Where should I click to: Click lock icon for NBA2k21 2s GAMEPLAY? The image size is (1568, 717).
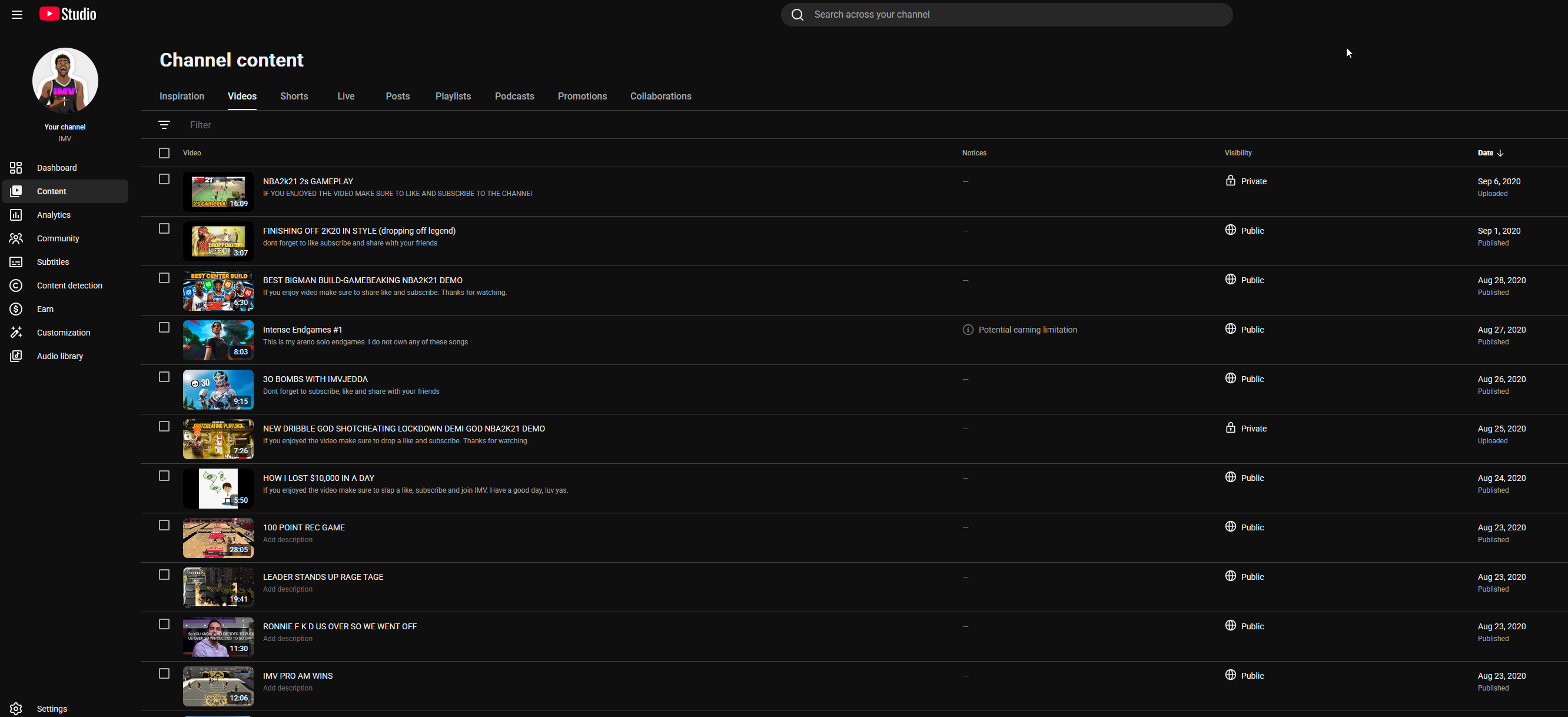pyautogui.click(x=1230, y=181)
